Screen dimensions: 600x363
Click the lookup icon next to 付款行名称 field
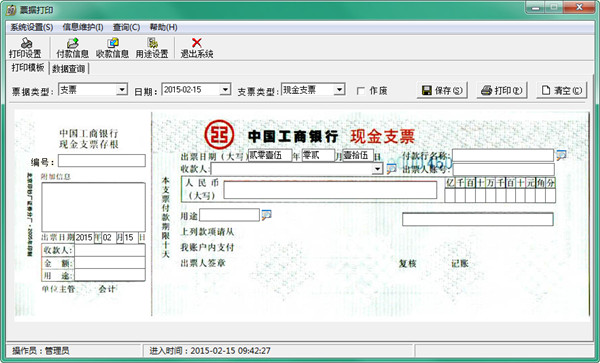click(x=561, y=155)
